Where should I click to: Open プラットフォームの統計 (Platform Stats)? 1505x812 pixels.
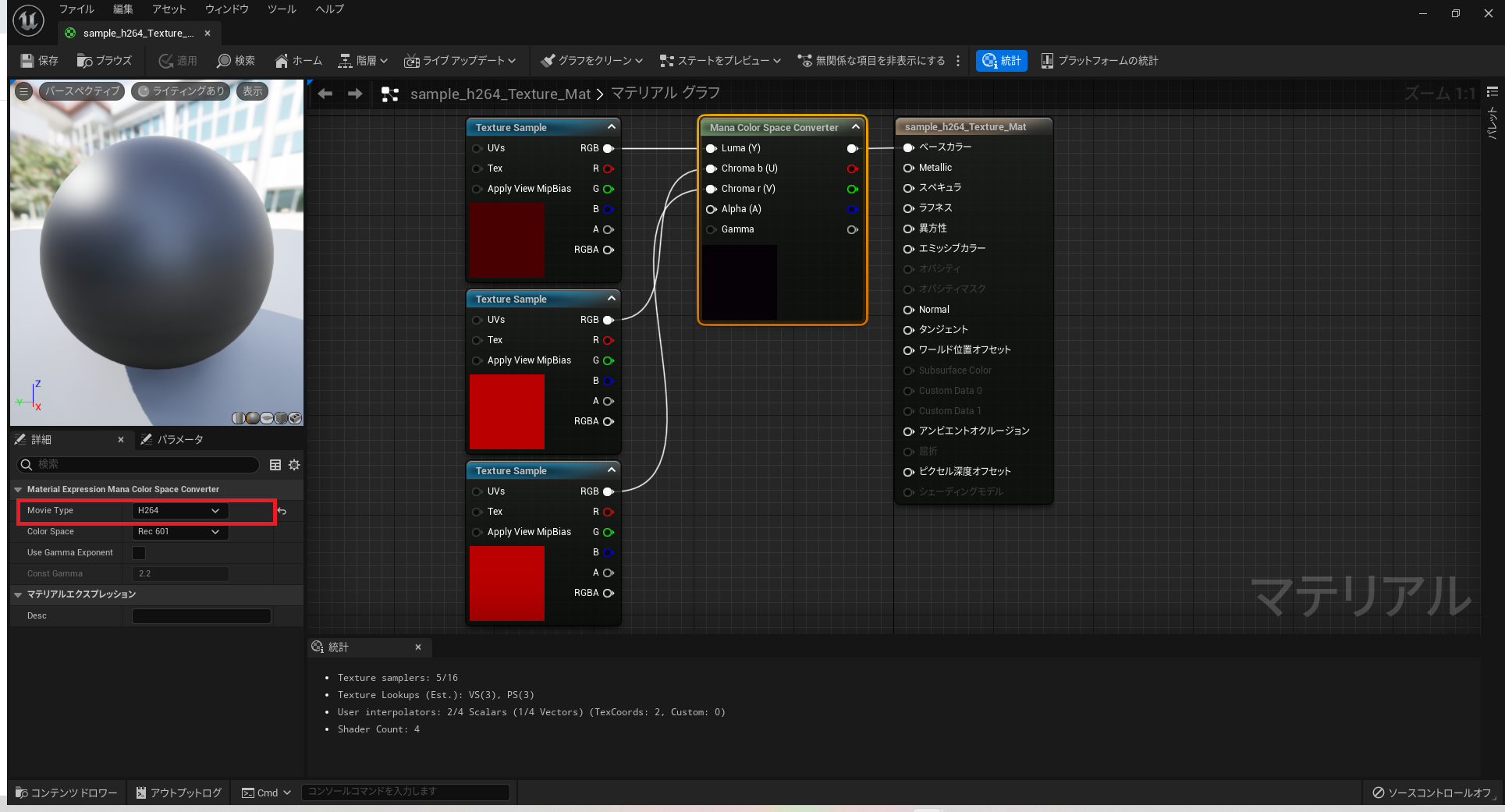coord(1100,60)
